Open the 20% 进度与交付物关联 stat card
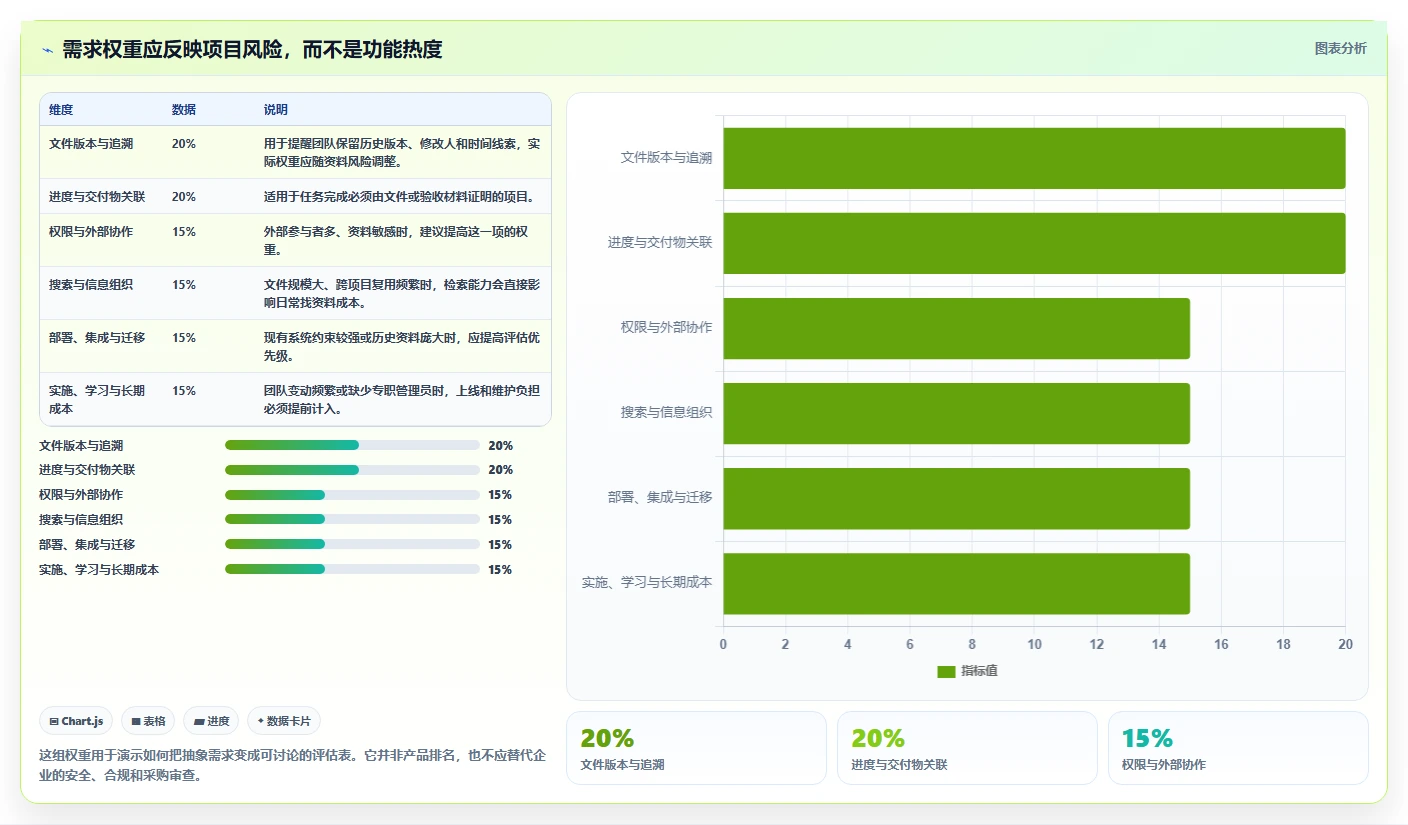 pyautogui.click(x=967, y=748)
